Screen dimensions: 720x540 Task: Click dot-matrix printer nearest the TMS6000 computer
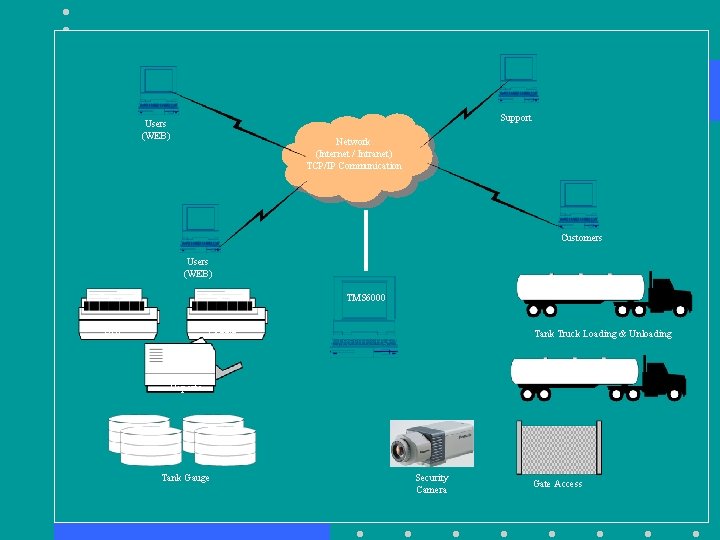[227, 314]
